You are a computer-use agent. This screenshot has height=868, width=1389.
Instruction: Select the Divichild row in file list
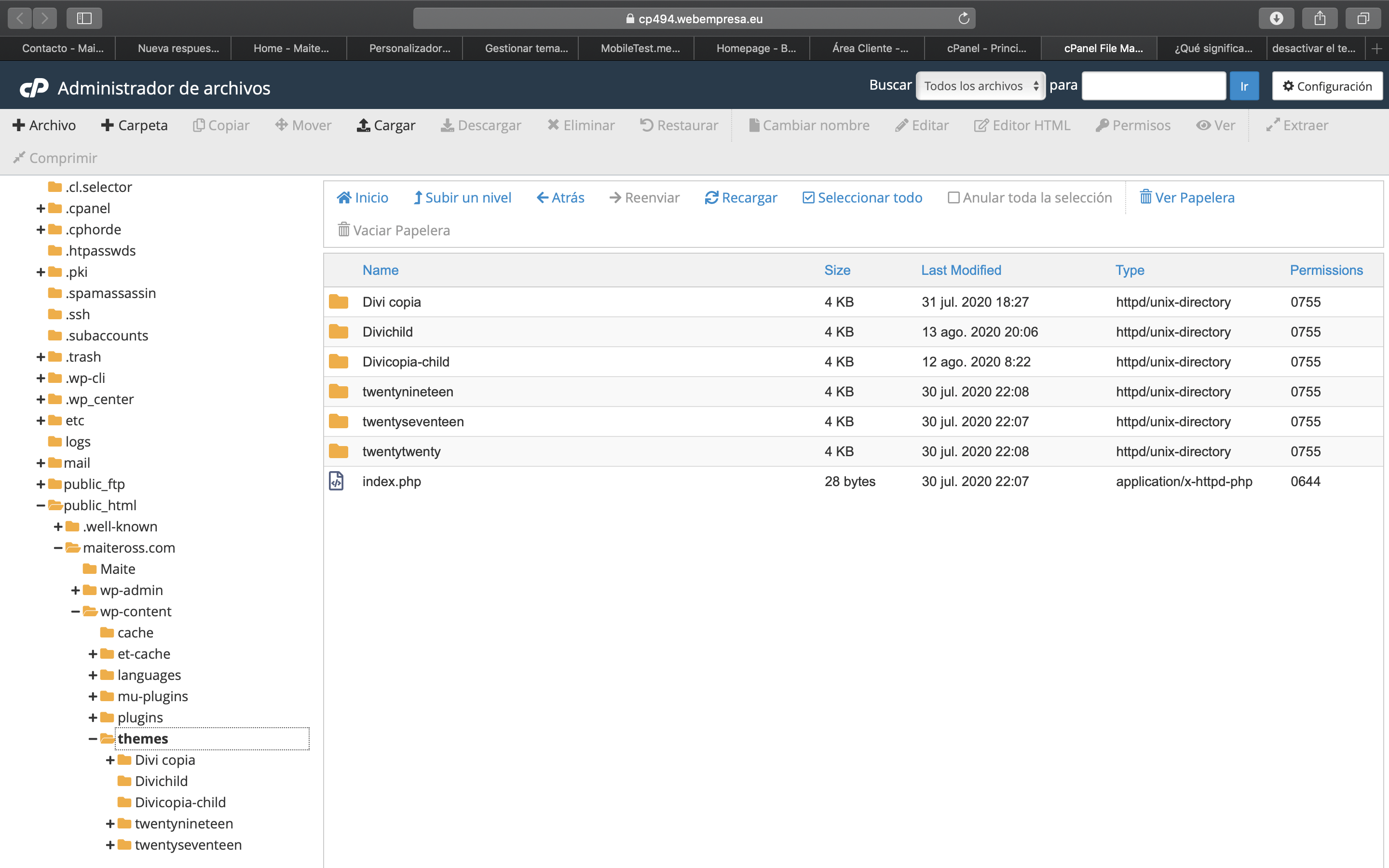coord(853,332)
